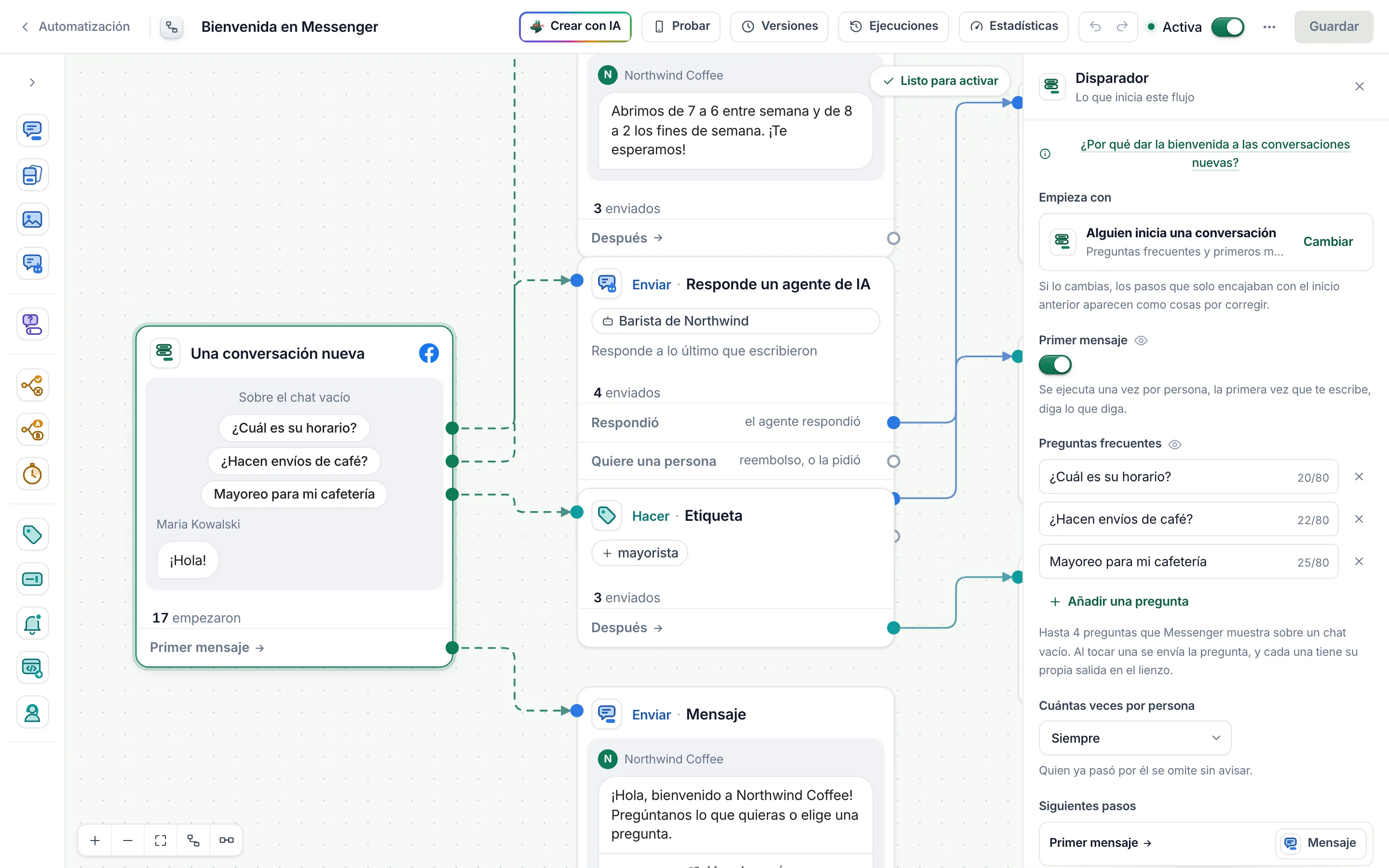Screen dimensions: 1389x868
Task: Add an image step from the sidebar
Action: [32, 219]
